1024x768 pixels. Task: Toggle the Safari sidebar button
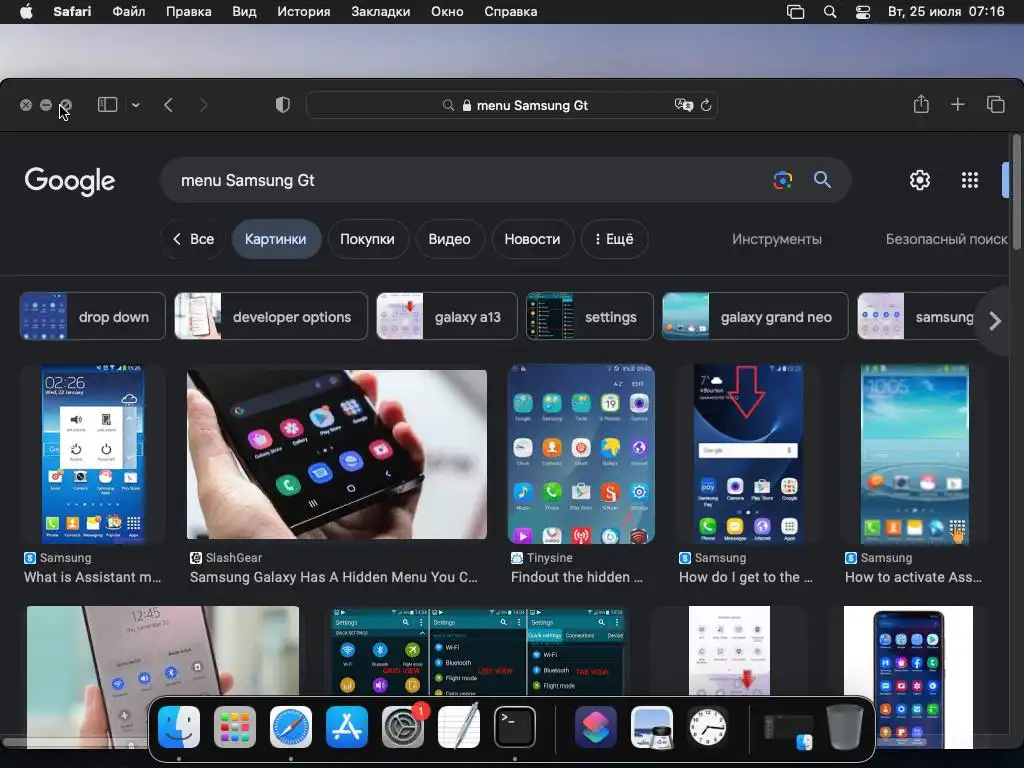point(107,104)
